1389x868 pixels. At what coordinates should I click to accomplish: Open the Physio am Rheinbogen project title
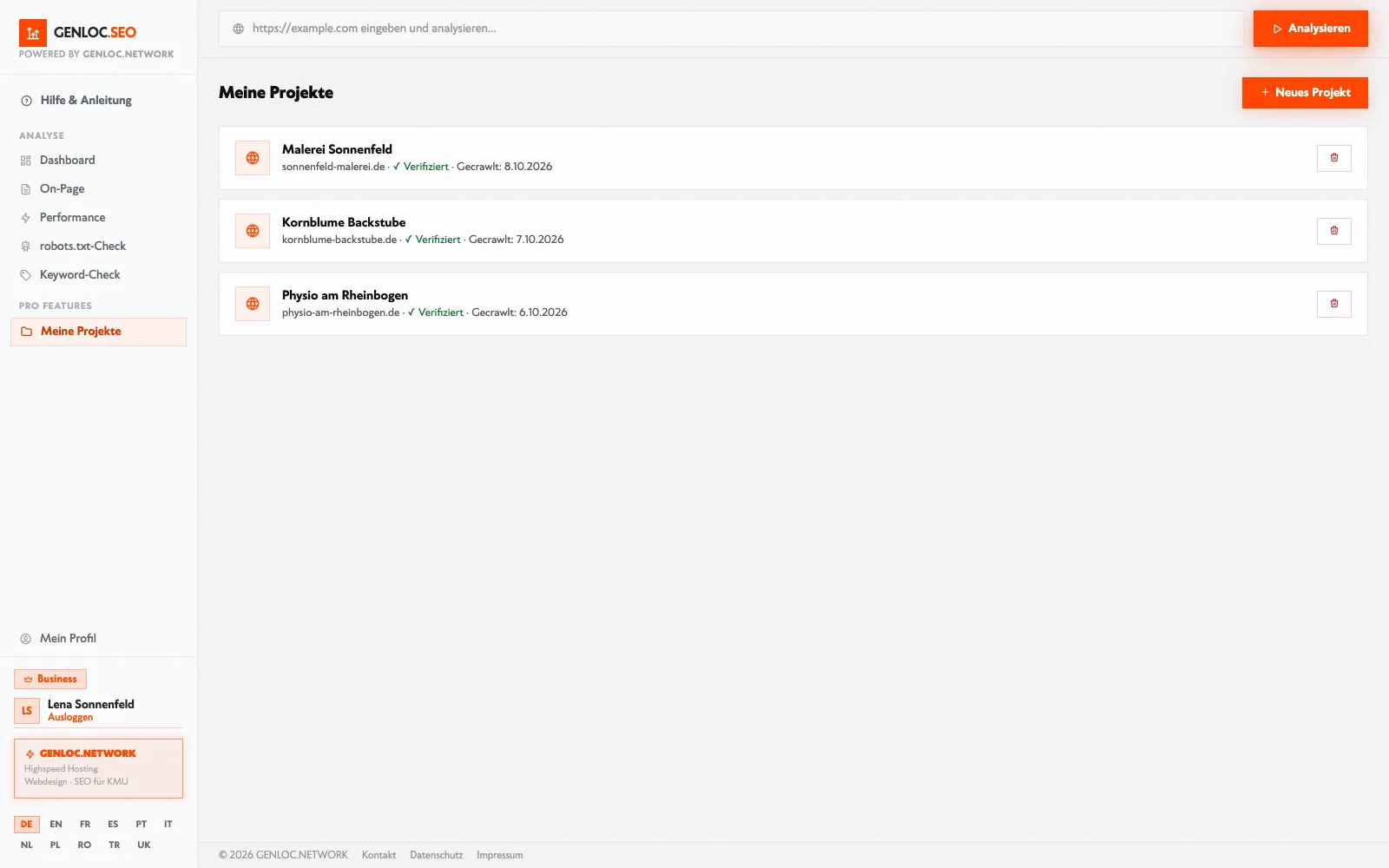(x=345, y=295)
